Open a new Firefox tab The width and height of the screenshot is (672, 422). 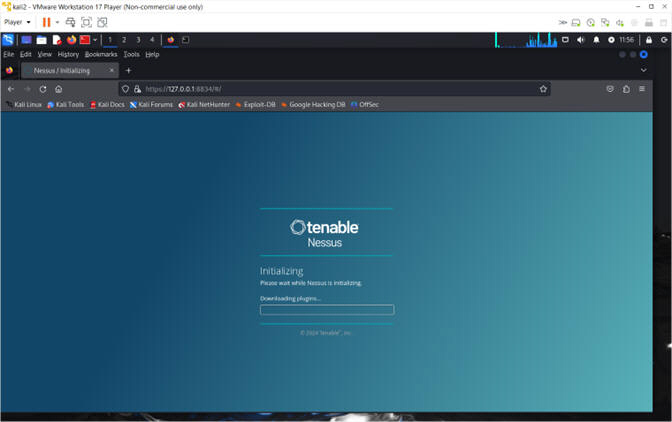coord(128,70)
